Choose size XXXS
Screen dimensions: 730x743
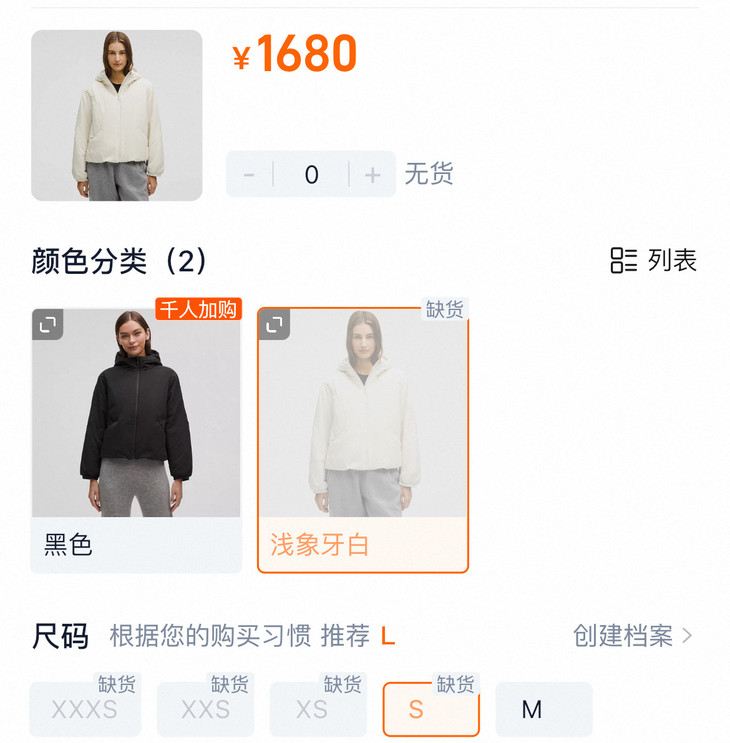(x=85, y=709)
